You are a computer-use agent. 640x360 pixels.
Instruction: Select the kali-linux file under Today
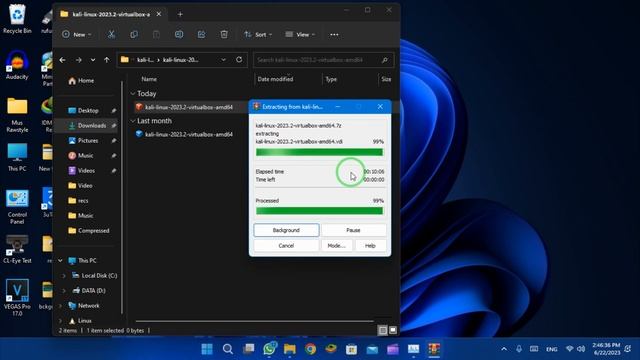pos(189,107)
